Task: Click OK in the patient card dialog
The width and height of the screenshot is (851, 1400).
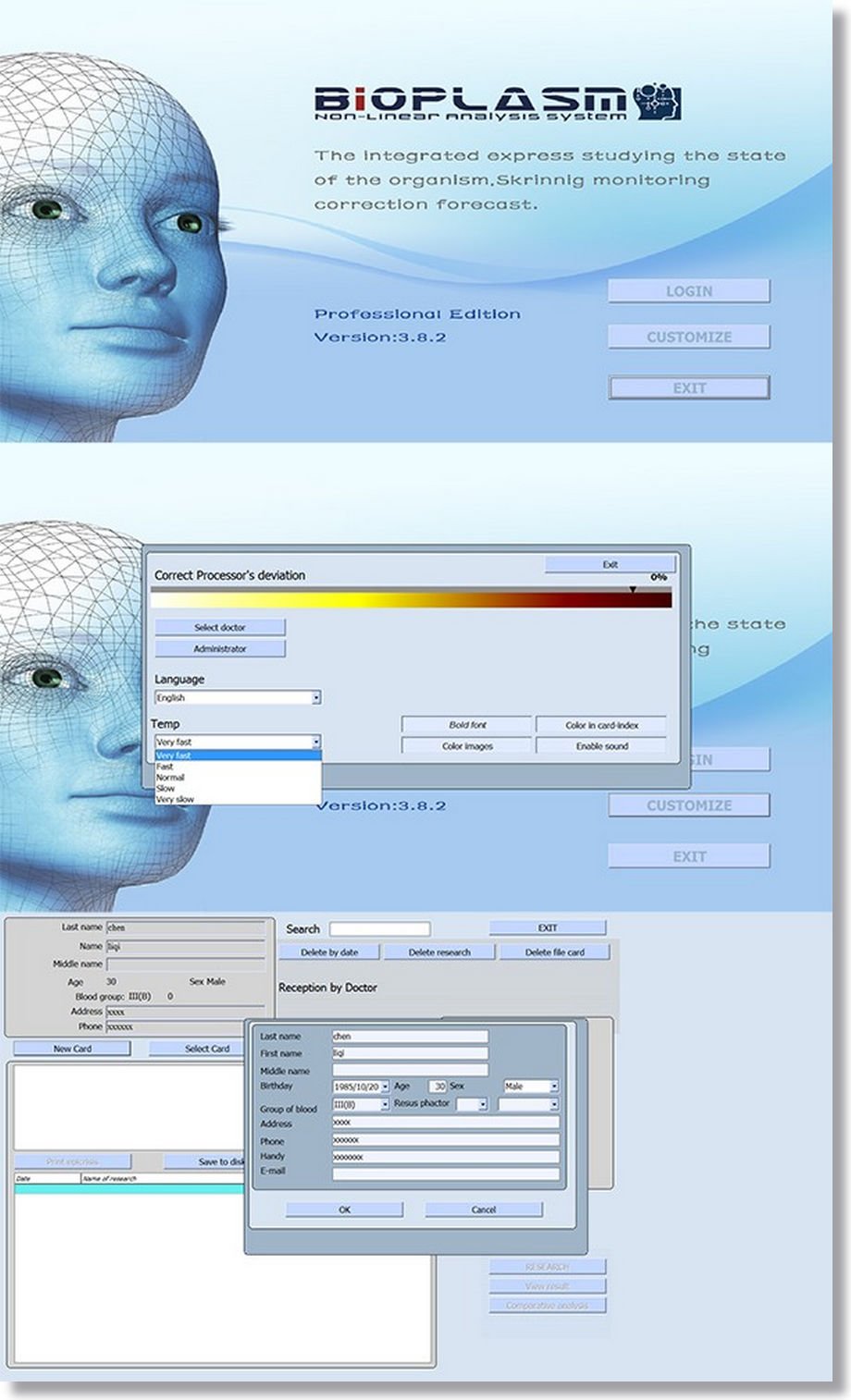Action: (x=344, y=1210)
